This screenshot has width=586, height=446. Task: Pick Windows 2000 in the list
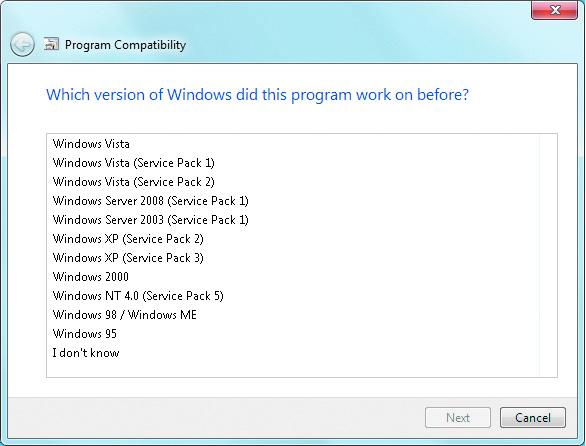click(x=90, y=277)
